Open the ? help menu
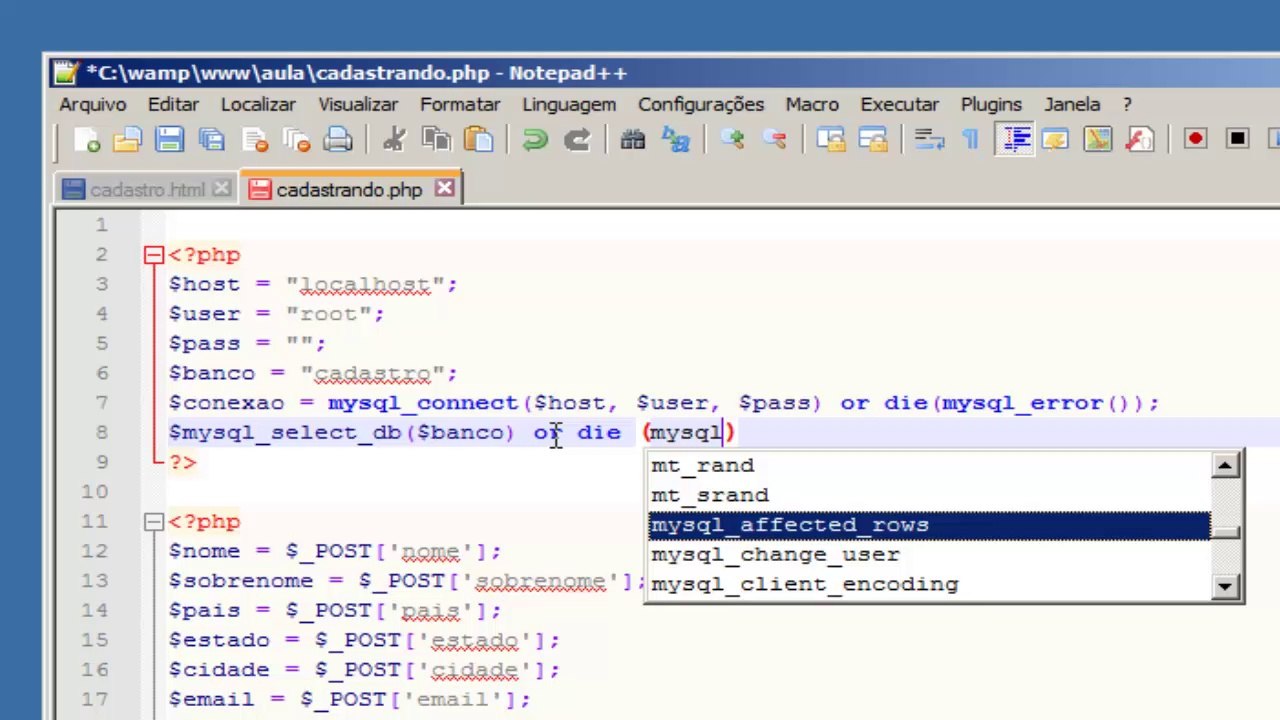Viewport: 1280px width, 720px height. [1127, 104]
